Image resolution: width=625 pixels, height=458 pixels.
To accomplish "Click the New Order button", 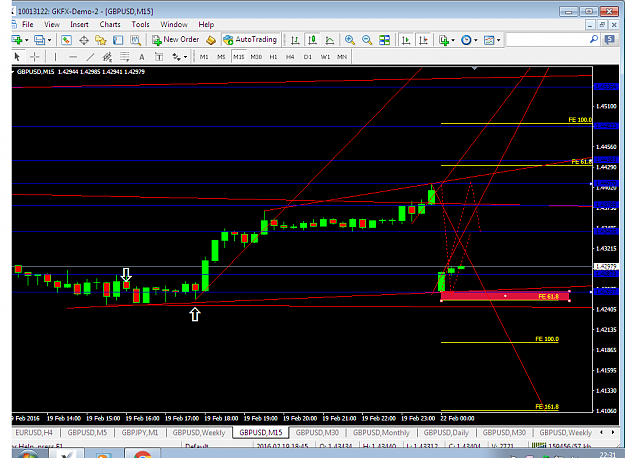I will tap(176, 39).
